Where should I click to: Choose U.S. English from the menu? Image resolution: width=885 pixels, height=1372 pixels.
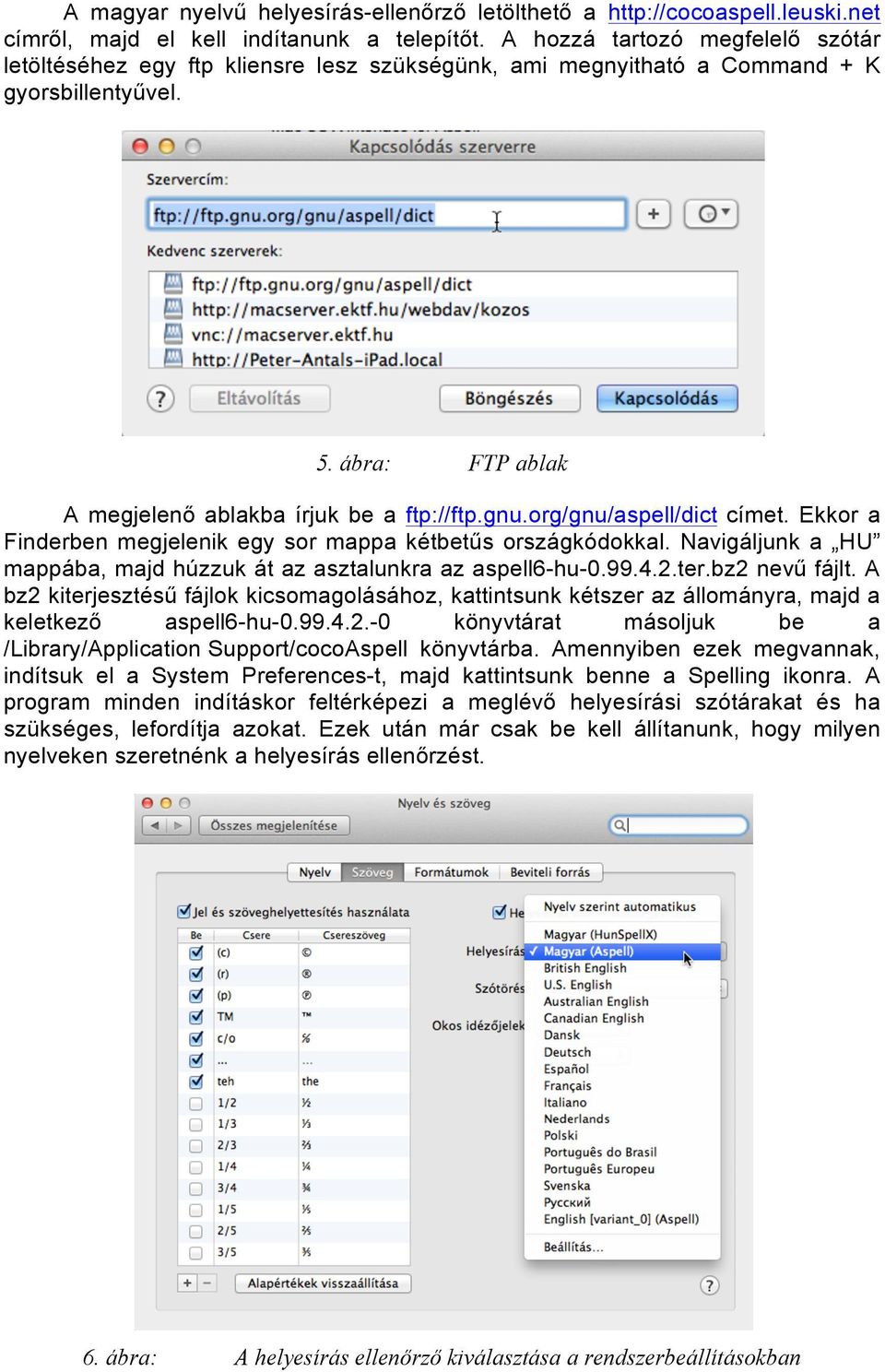pyautogui.click(x=622, y=985)
